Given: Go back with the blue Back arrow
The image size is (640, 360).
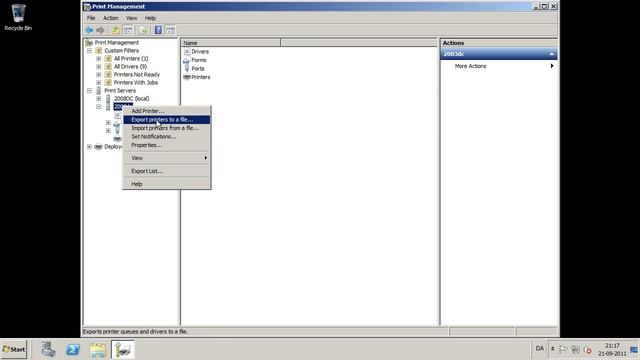Looking at the screenshot, I should 89,30.
